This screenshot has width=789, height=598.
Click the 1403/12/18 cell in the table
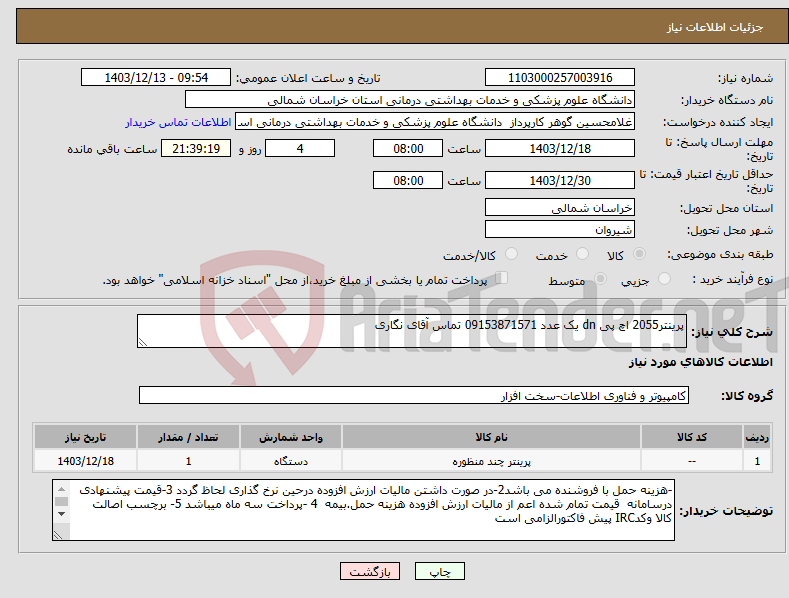85,461
